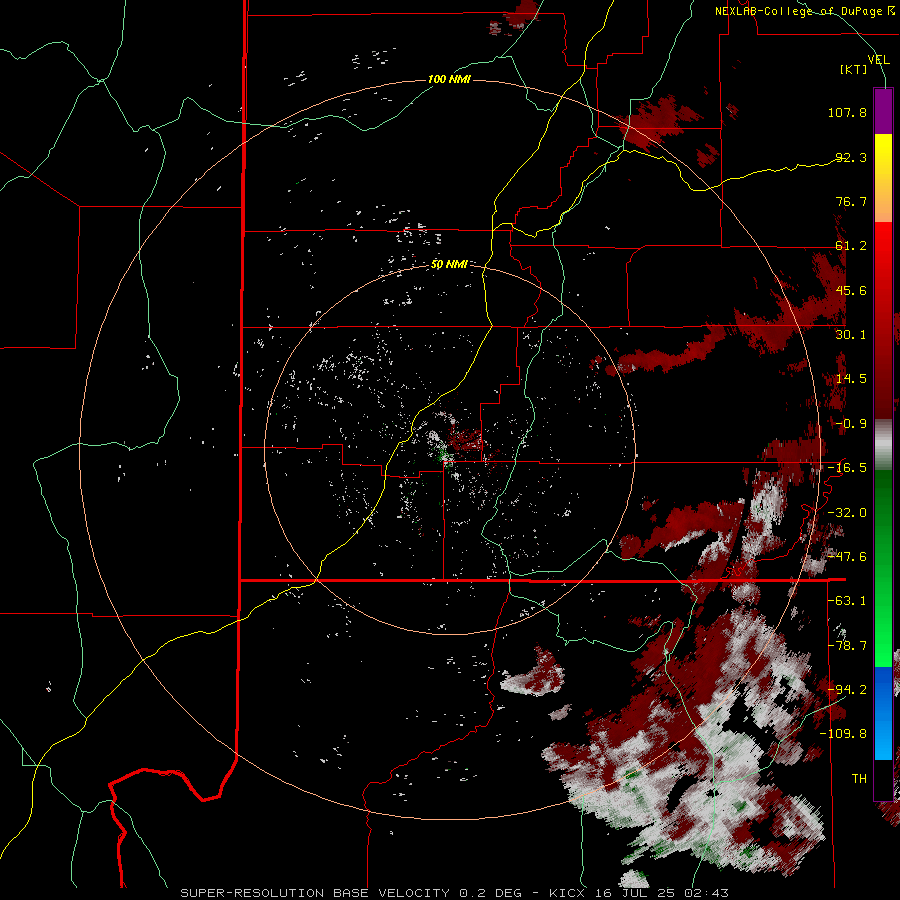Pick the purple segment of color bar
Viewport: 900px width, 900px height.
coord(883,111)
